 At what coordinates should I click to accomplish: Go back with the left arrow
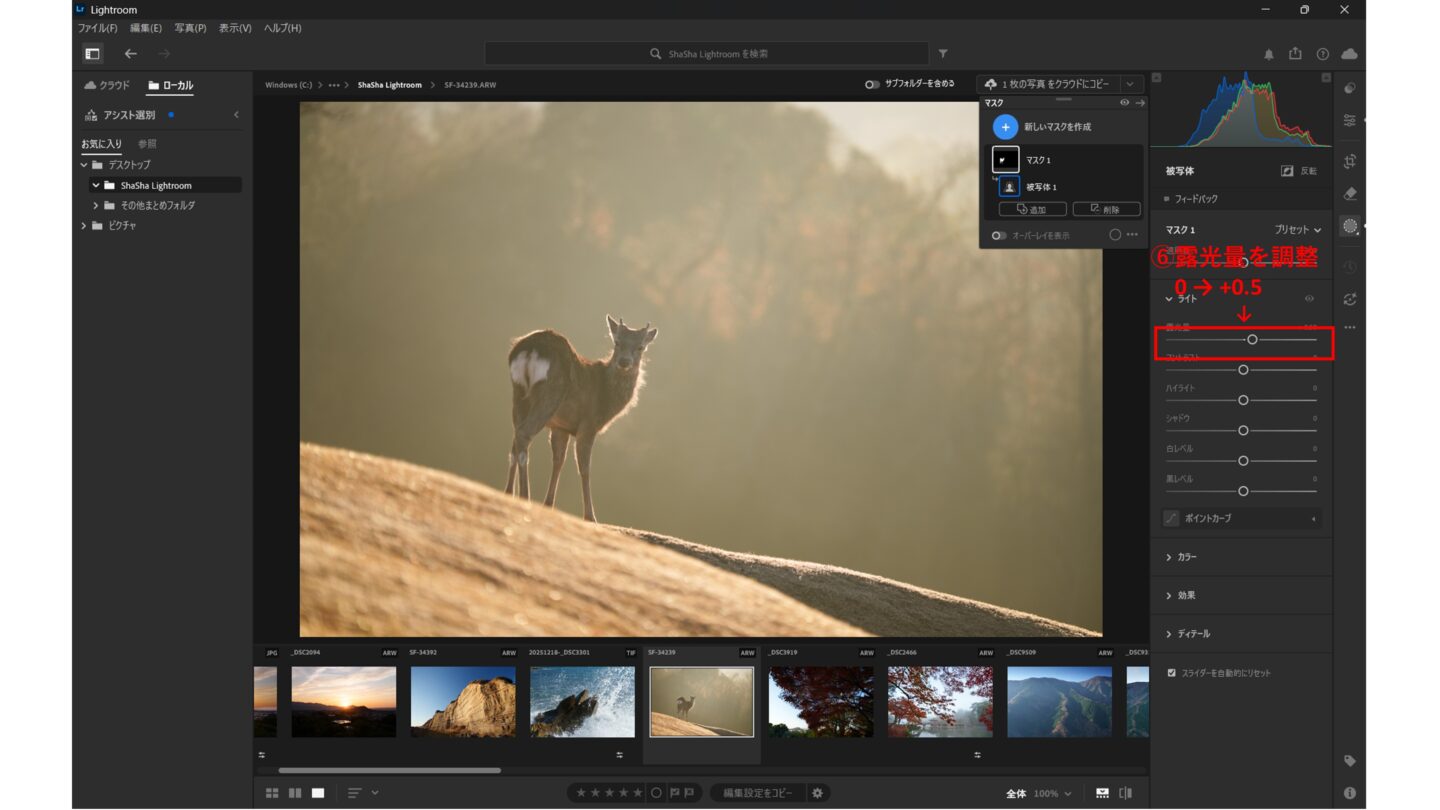point(130,54)
